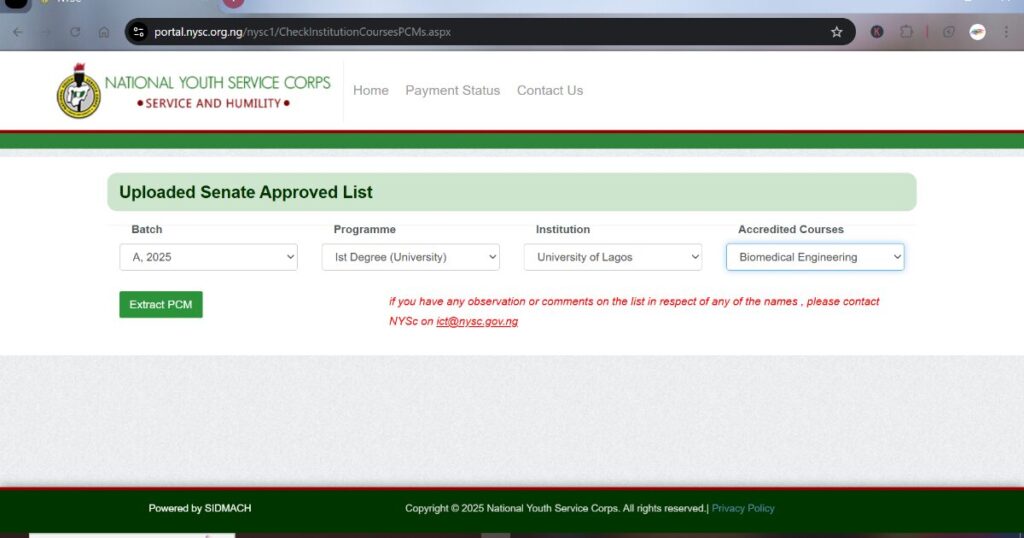Viewport: 1024px width, 538px height.
Task: Open the Payment Status page
Action: tap(452, 90)
